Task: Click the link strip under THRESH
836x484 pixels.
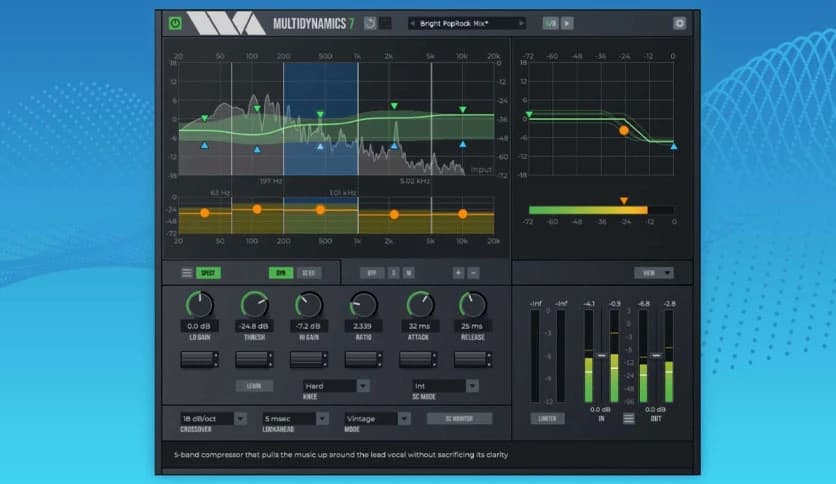Action: [254, 360]
